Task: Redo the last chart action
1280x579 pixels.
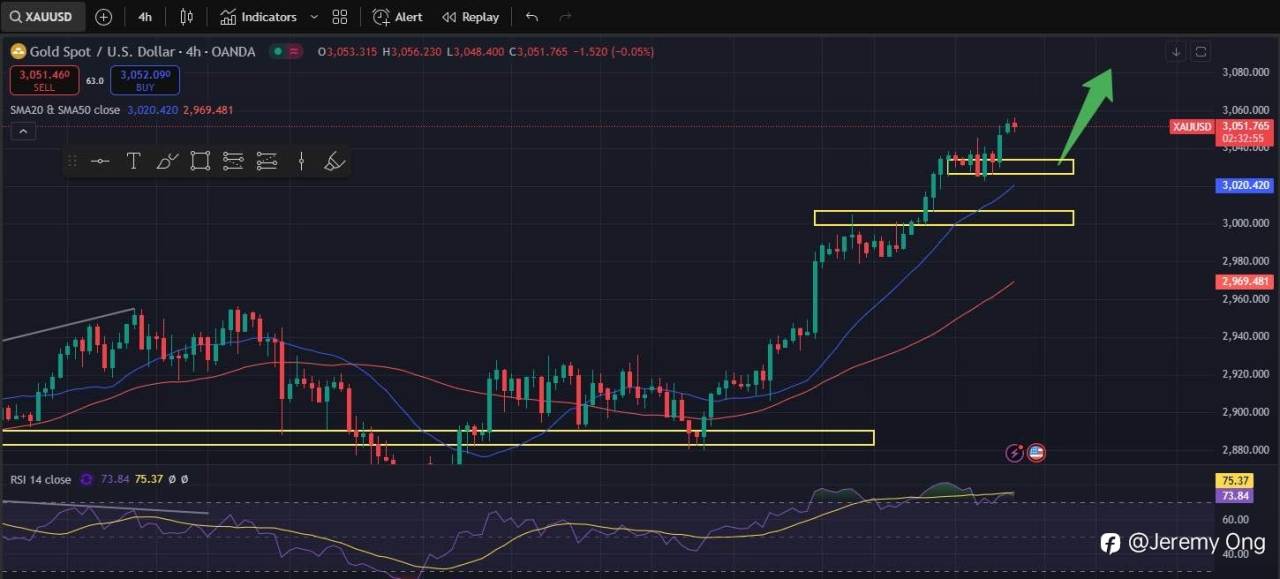Action: pos(566,17)
